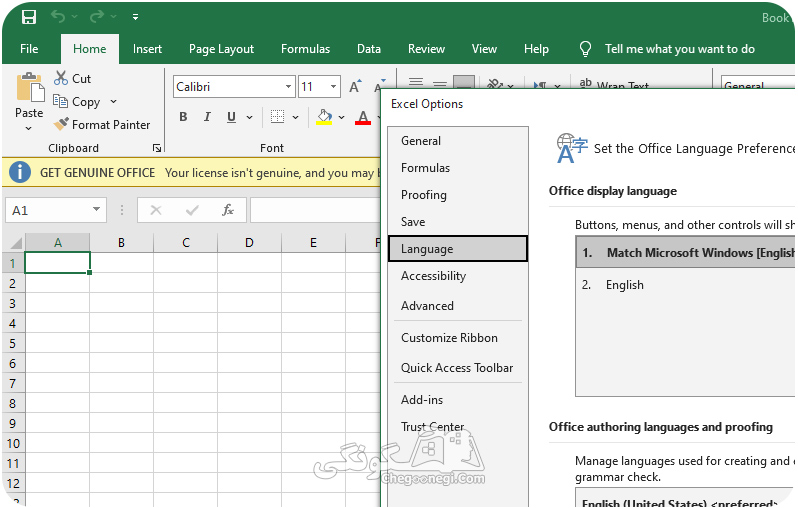Click the Borders icon
This screenshot has width=798, height=508.
click(277, 117)
